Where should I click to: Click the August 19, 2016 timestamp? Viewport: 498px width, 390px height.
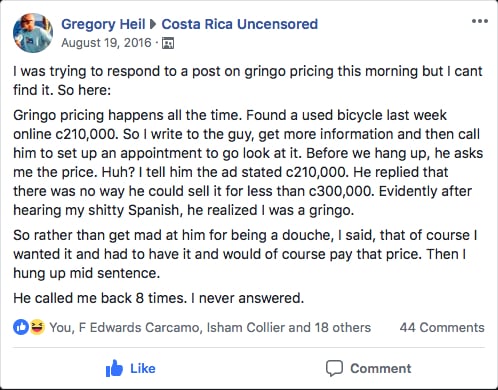pos(106,43)
